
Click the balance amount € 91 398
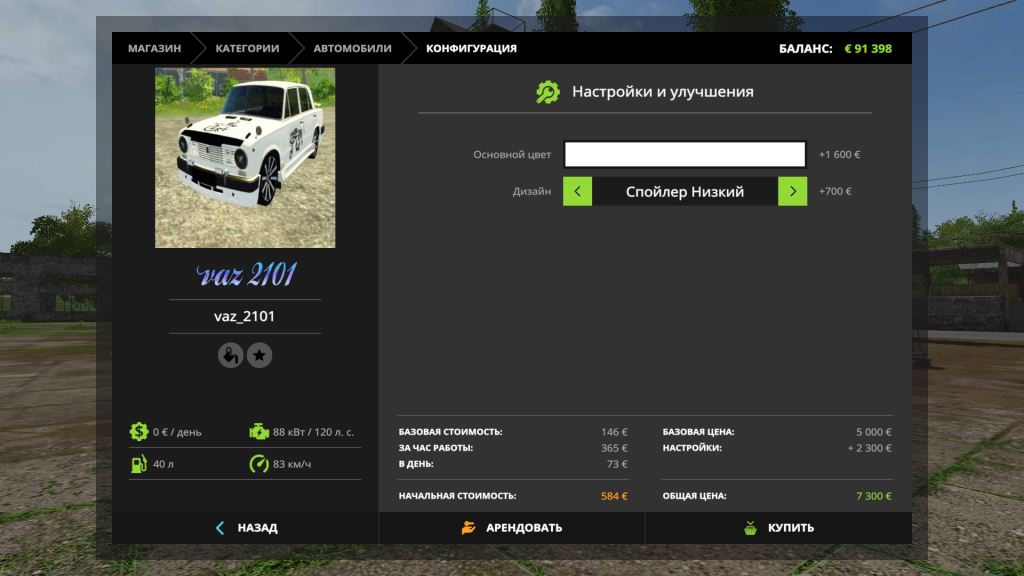click(x=868, y=48)
